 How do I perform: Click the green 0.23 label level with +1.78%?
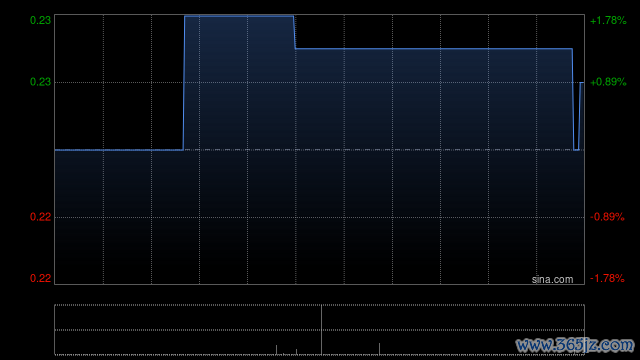point(40,20)
